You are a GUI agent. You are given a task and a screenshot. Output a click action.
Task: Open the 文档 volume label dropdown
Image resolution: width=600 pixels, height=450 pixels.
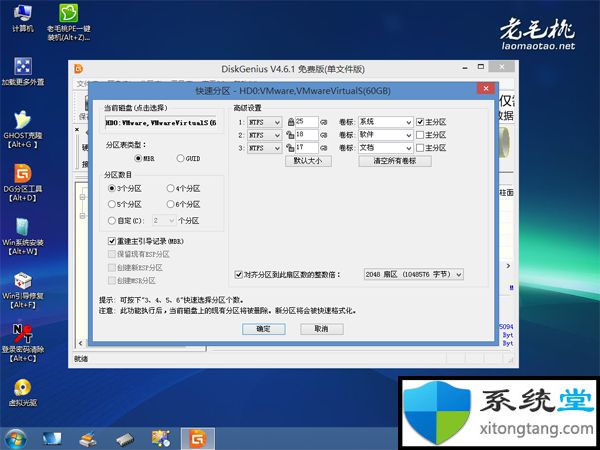386,148
